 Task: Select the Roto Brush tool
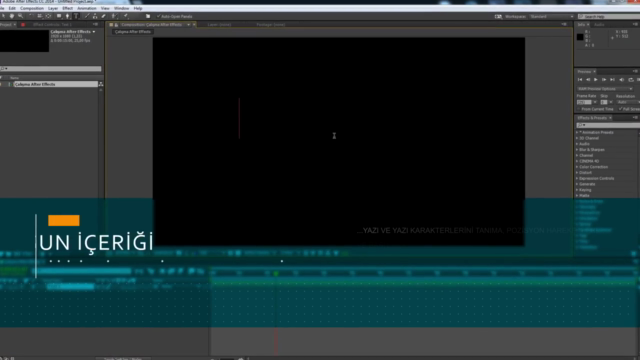(x=115, y=16)
